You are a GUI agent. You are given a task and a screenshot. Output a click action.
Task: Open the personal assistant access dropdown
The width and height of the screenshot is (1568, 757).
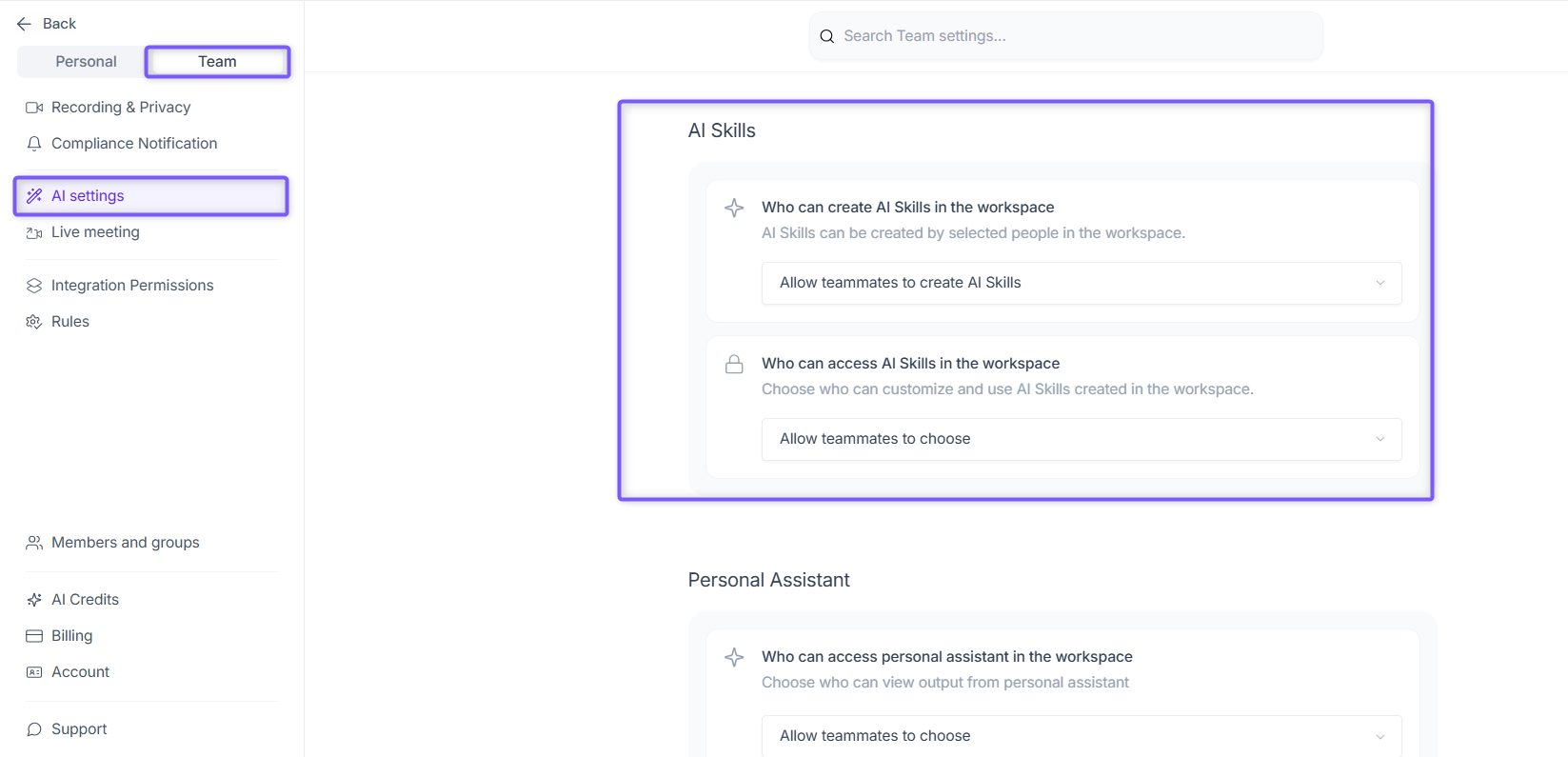click(1082, 736)
